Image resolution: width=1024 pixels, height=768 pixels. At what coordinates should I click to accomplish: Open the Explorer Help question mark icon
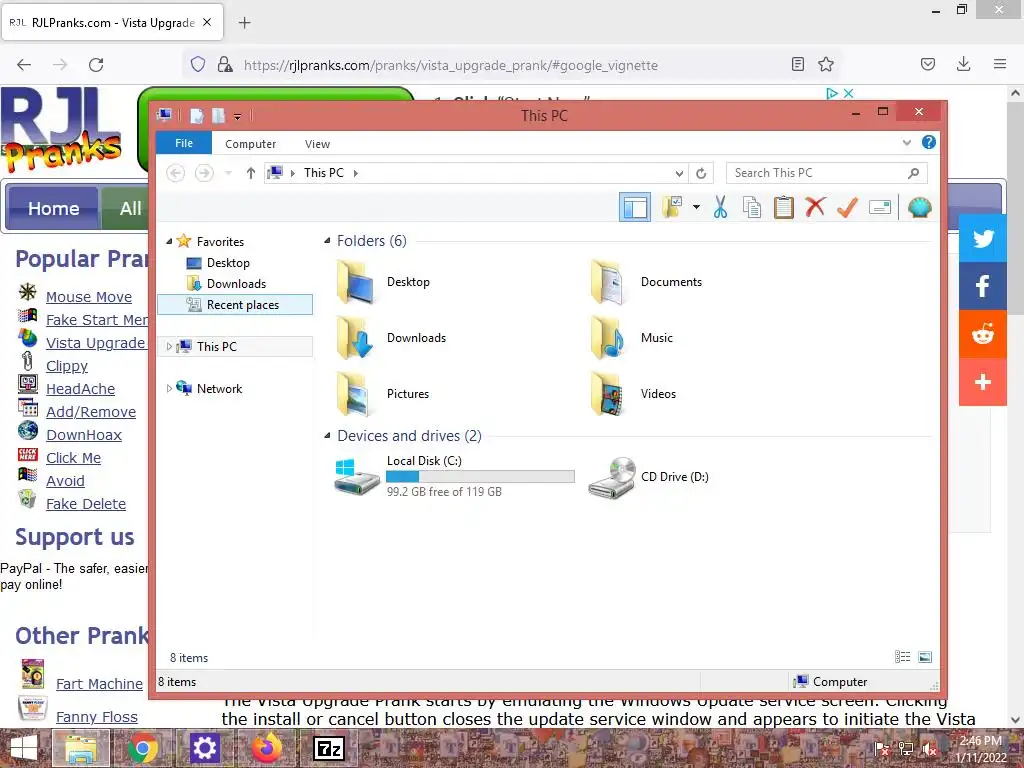tap(929, 142)
